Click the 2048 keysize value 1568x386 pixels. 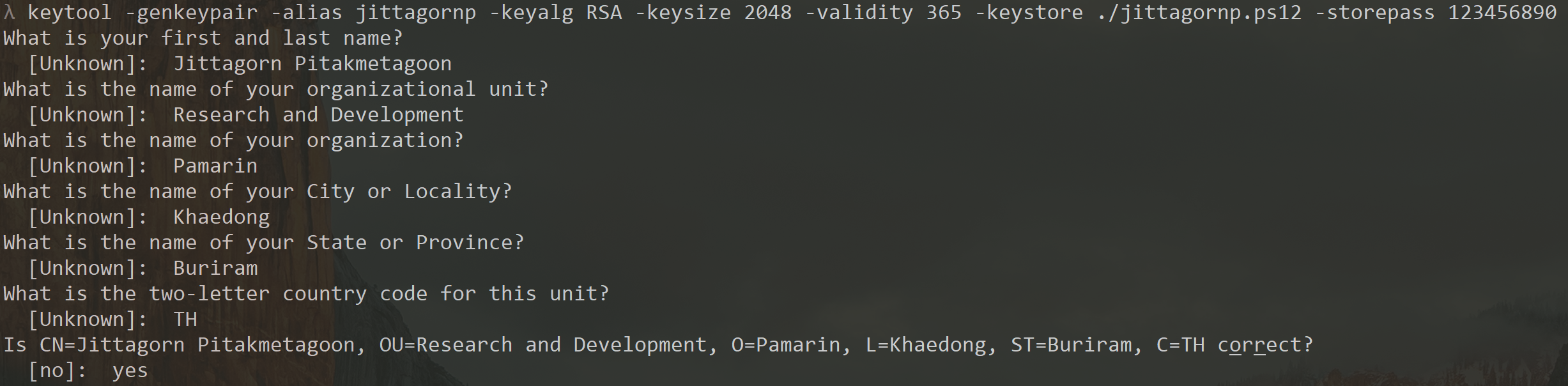point(768,13)
